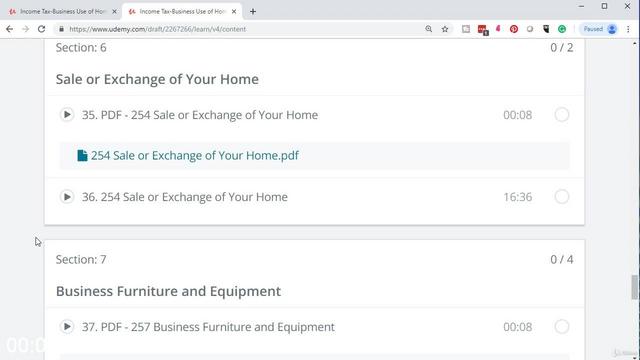The width and height of the screenshot is (640, 360).
Task: Open the Paused profile button
Action: point(599,29)
